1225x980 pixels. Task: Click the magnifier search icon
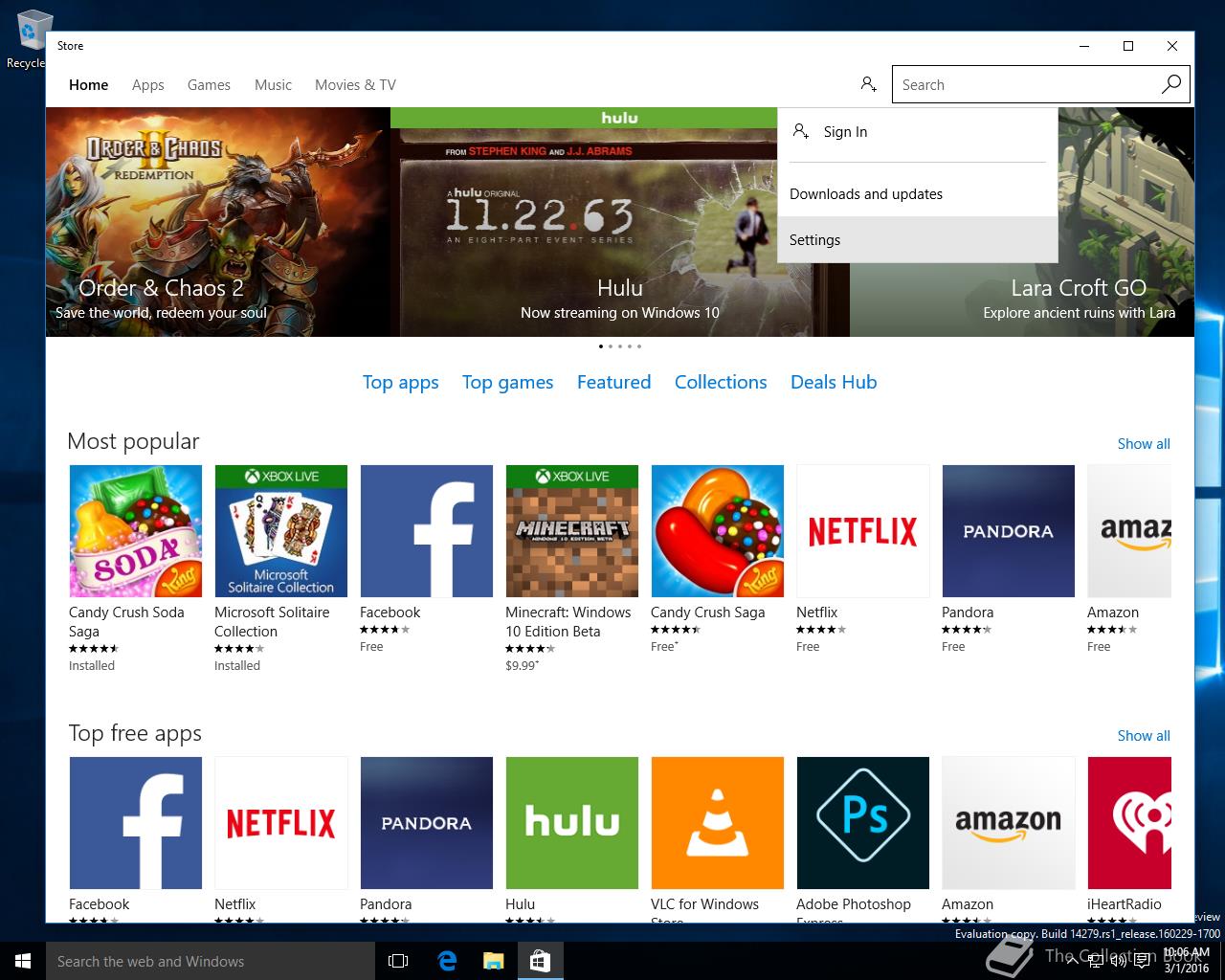point(1171,84)
